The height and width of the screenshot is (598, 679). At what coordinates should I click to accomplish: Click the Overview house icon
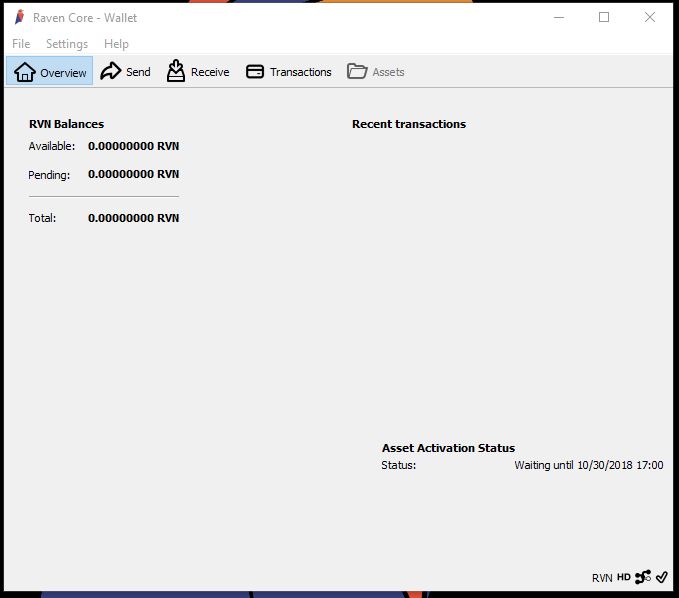click(25, 72)
